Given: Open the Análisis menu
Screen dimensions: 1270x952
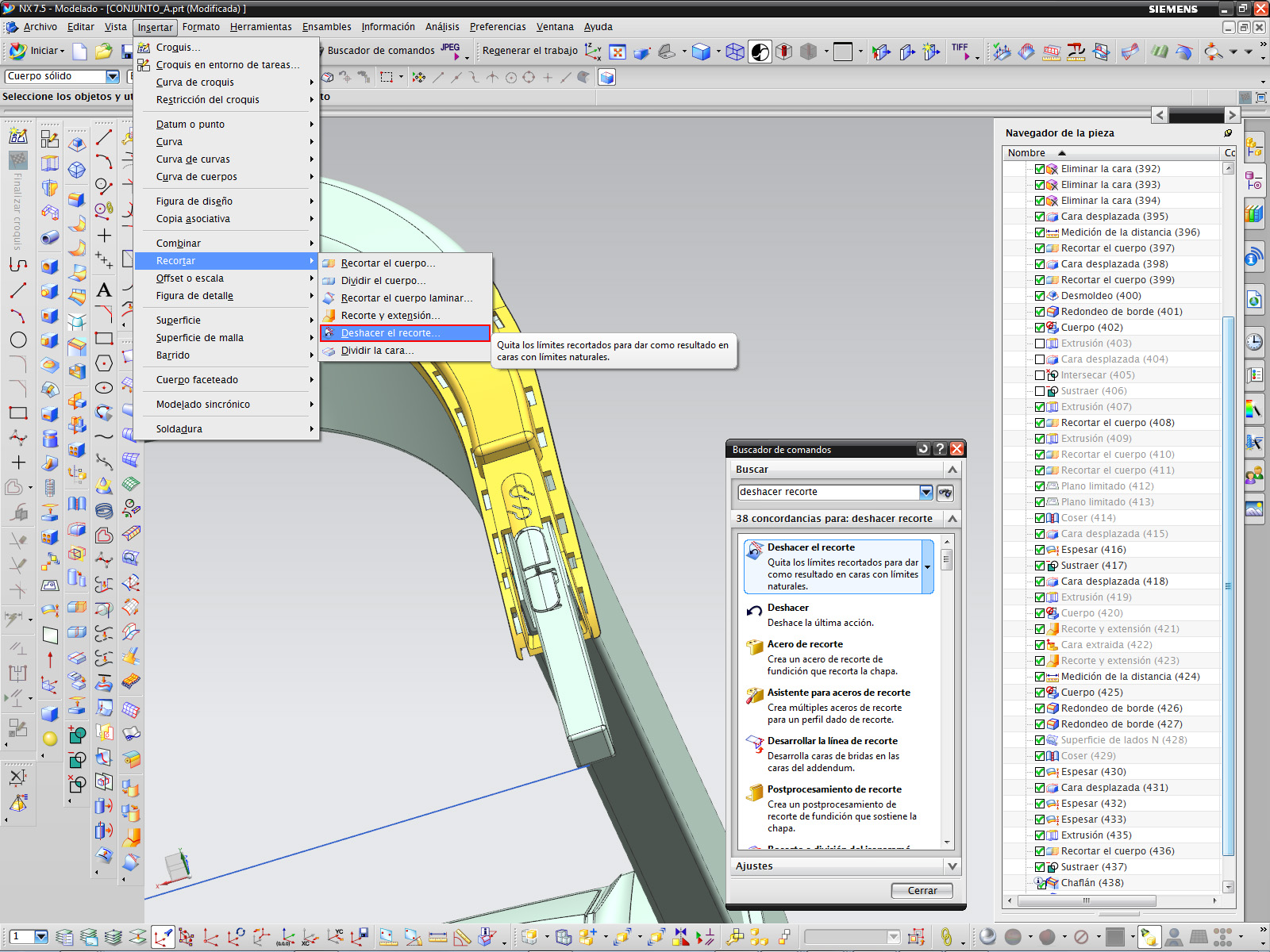Looking at the screenshot, I should 441,27.
